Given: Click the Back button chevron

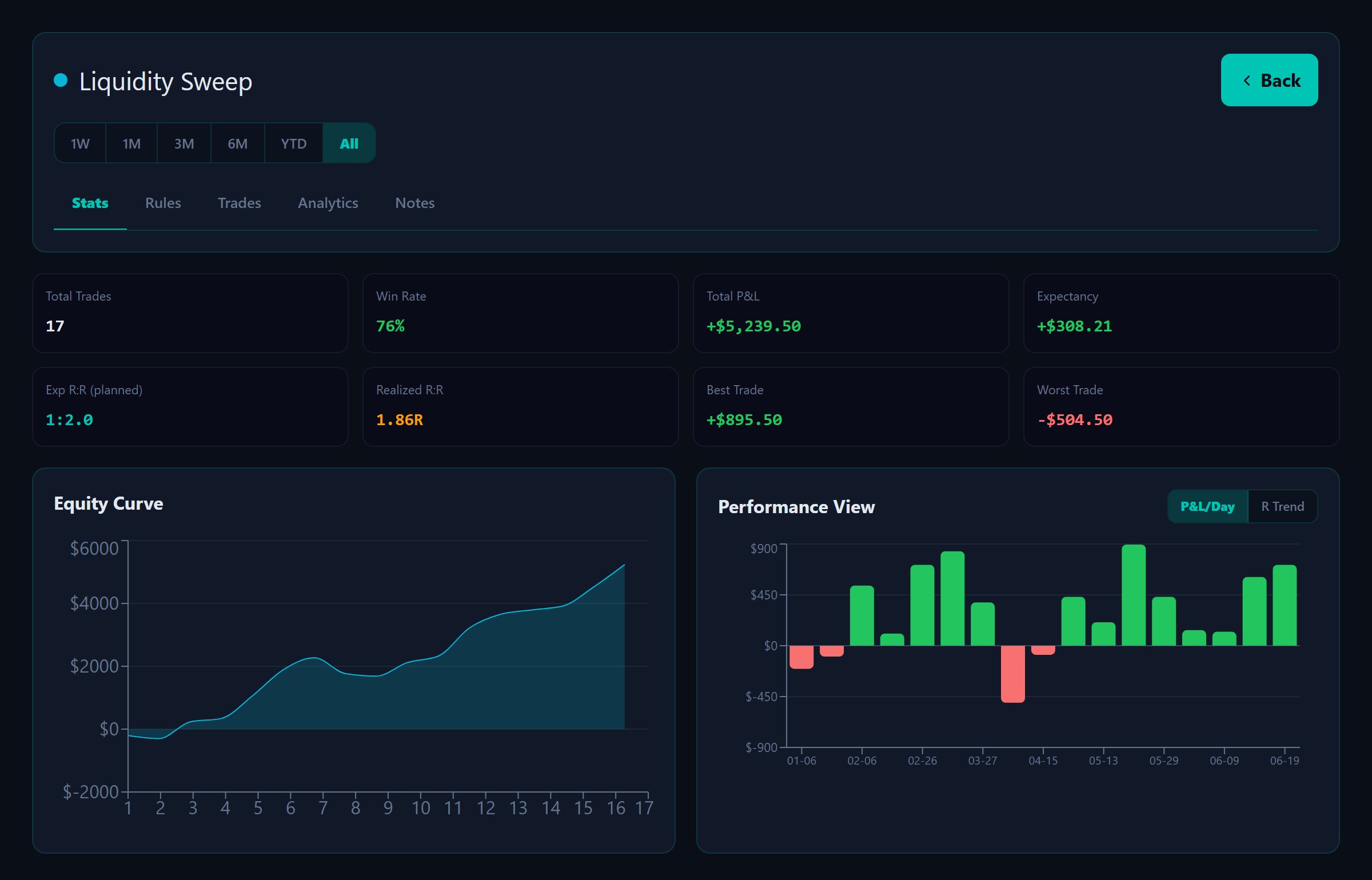Looking at the screenshot, I should click(x=1247, y=81).
